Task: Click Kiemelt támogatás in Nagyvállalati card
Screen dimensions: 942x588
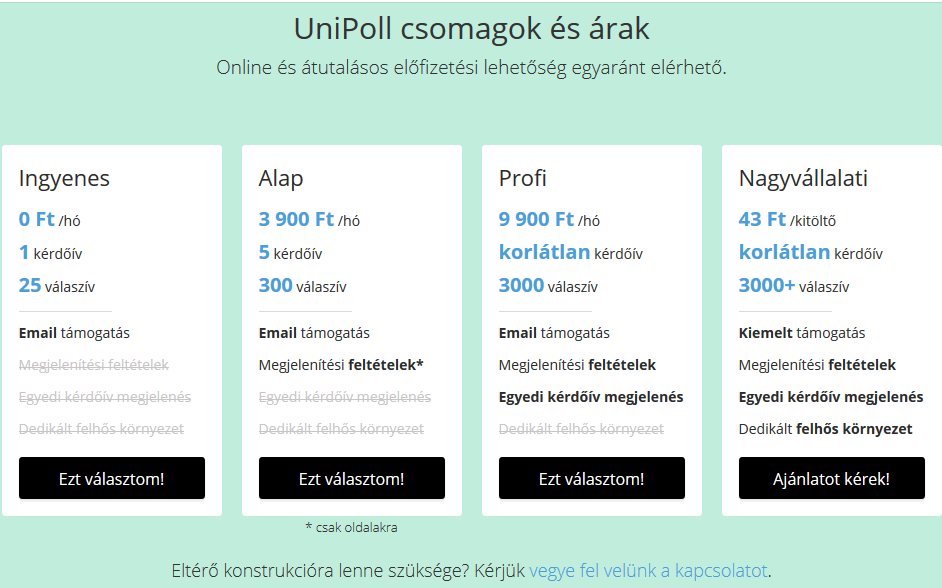Action: click(x=802, y=333)
